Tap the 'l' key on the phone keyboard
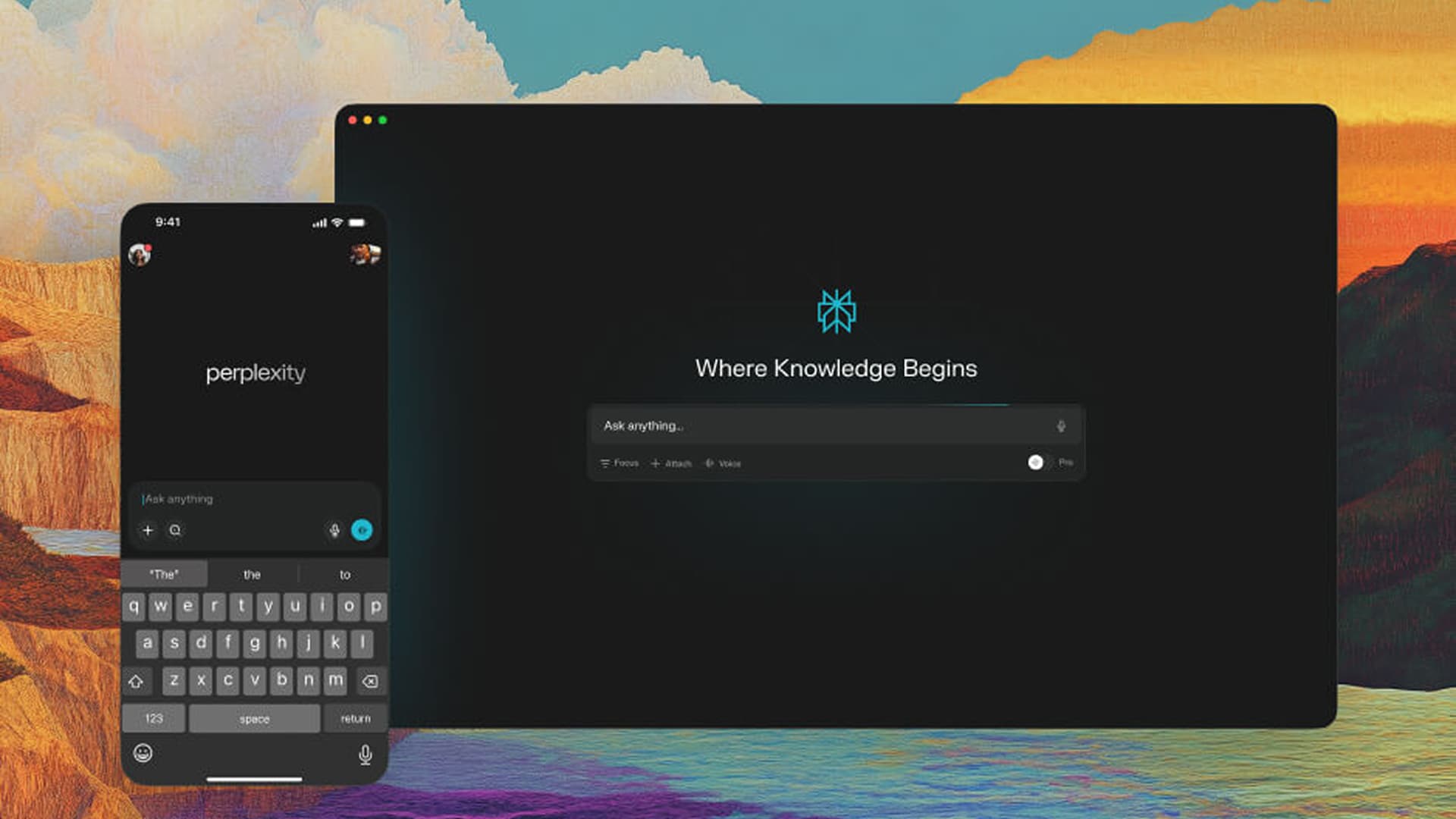 tap(362, 644)
